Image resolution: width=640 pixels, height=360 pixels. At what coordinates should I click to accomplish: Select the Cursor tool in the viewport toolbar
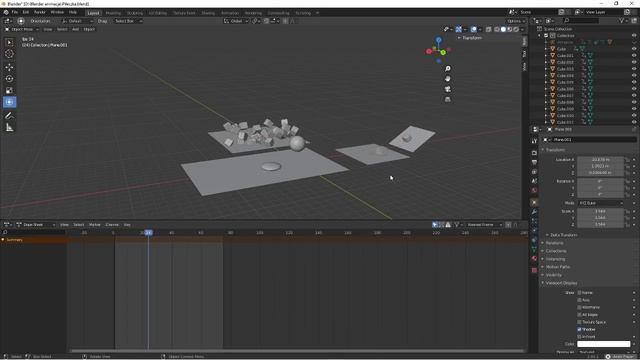(x=9, y=54)
